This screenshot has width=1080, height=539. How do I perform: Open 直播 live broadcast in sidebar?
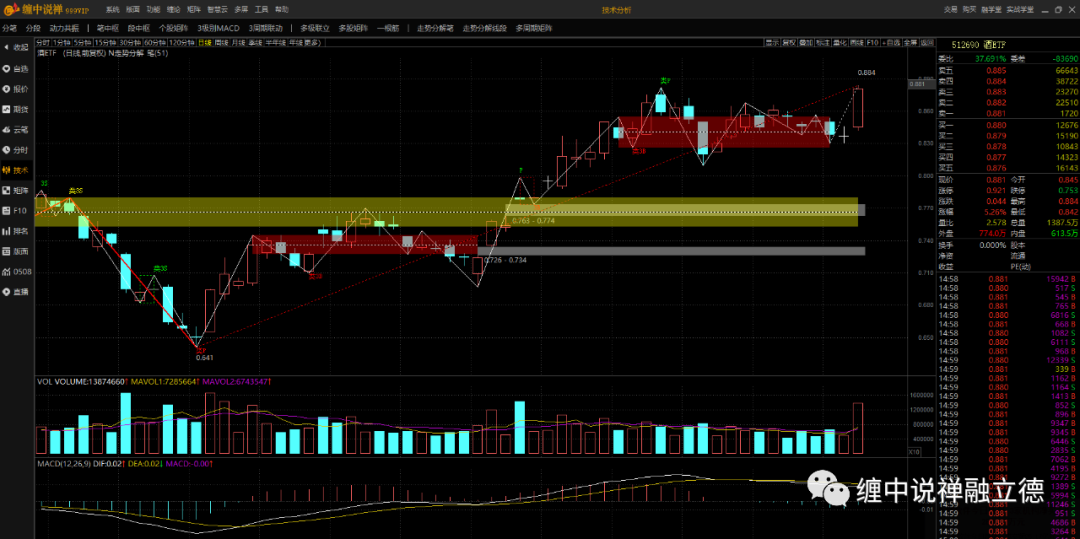pos(15,292)
